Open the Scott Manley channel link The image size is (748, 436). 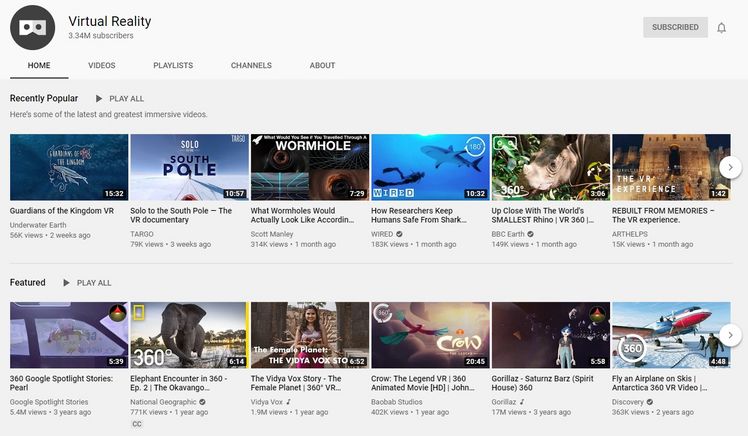point(272,234)
